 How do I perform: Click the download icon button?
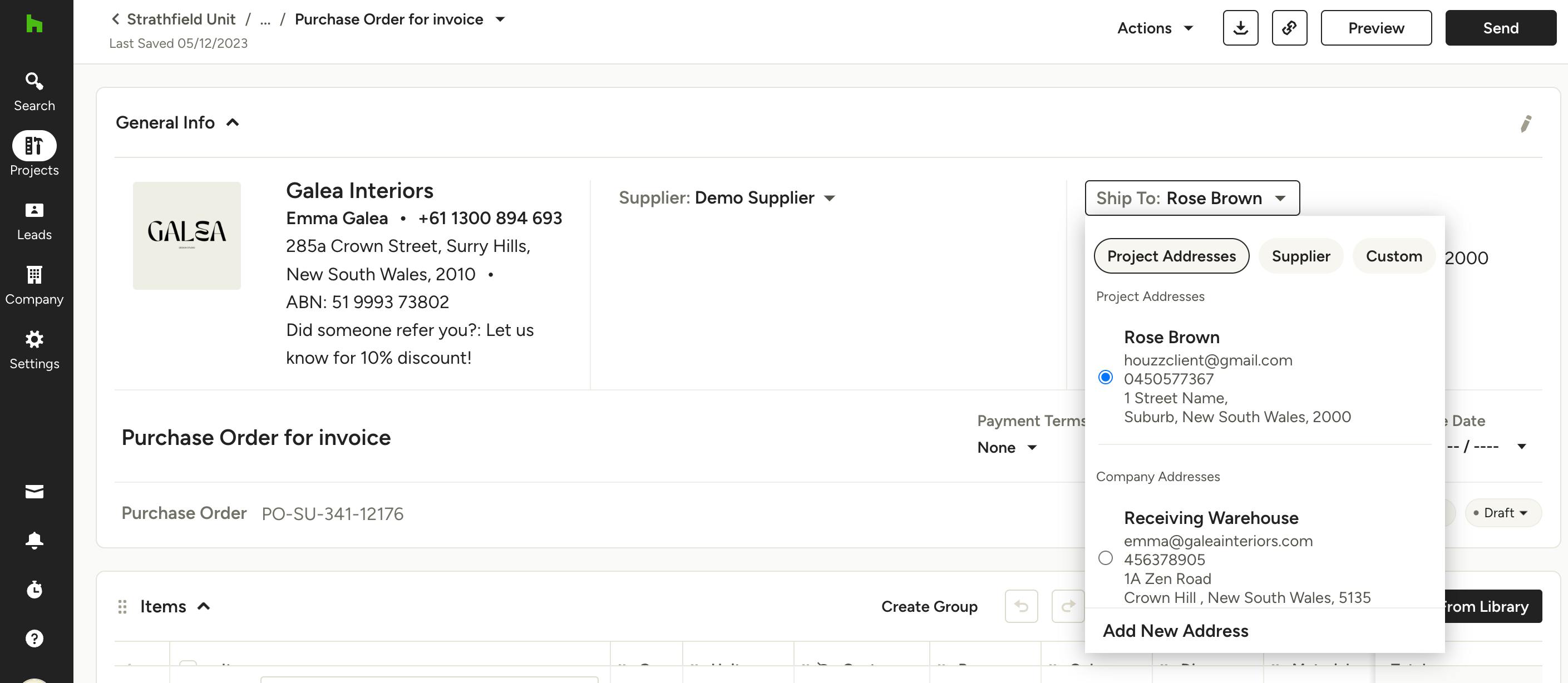click(1240, 28)
